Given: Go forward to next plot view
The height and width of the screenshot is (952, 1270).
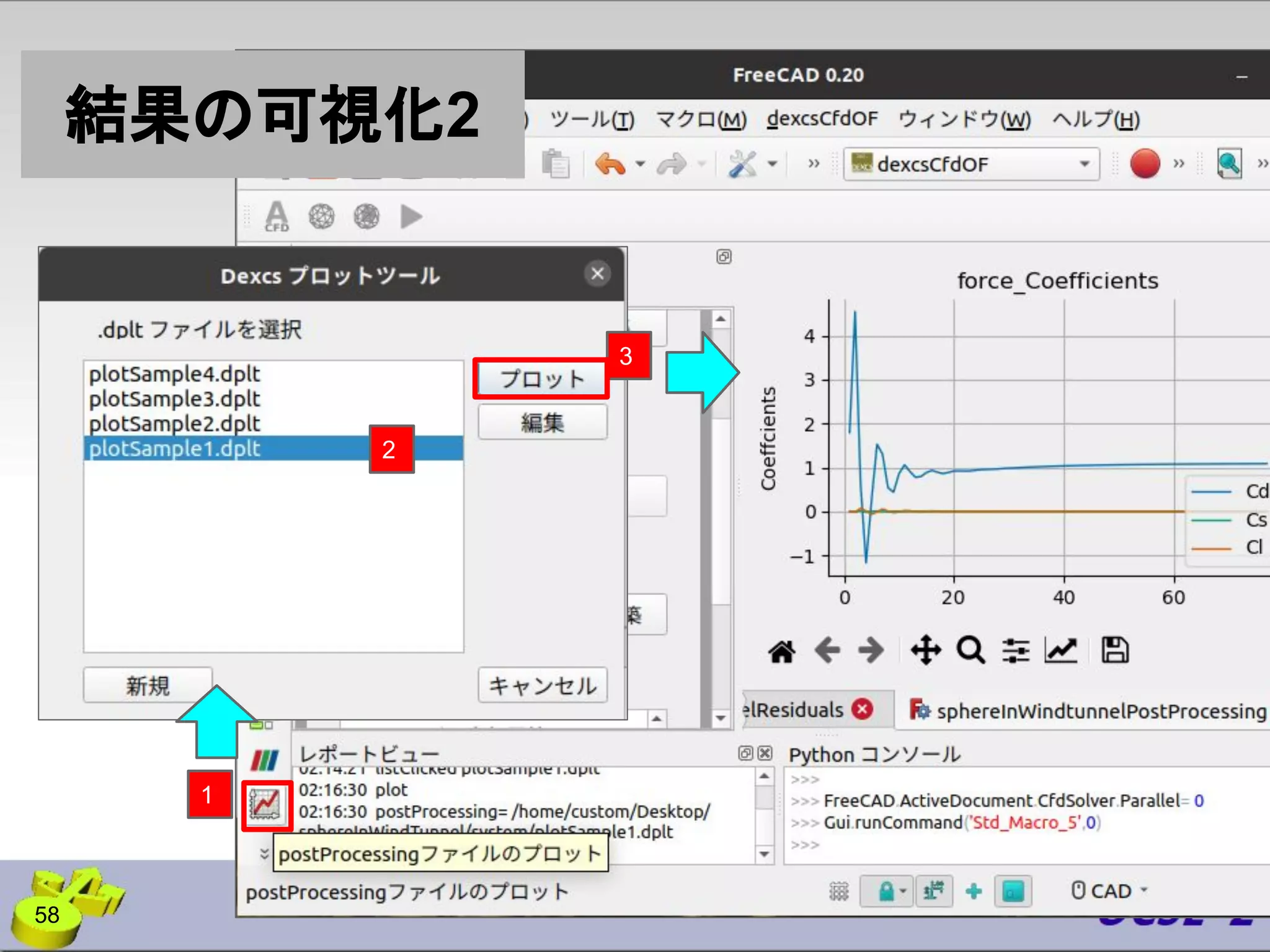Looking at the screenshot, I should [871, 651].
